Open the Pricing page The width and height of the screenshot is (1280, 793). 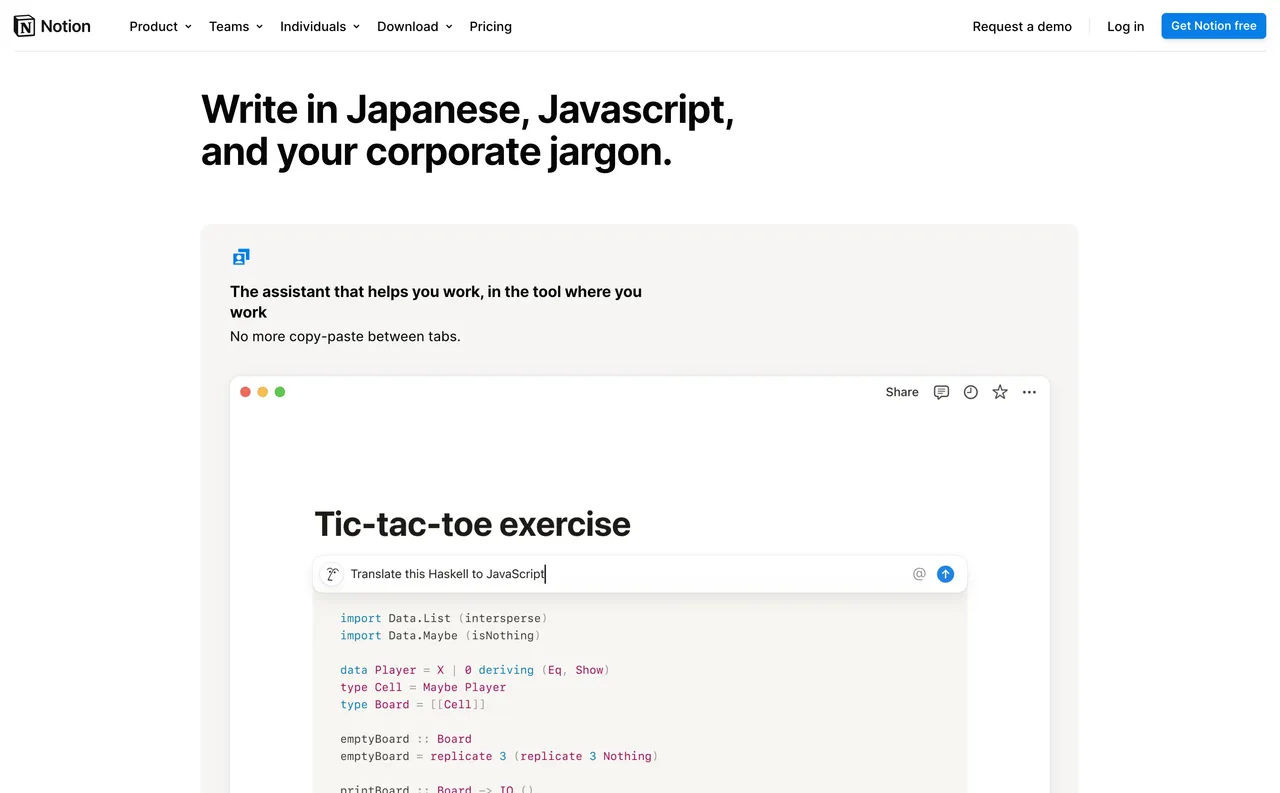pos(490,26)
